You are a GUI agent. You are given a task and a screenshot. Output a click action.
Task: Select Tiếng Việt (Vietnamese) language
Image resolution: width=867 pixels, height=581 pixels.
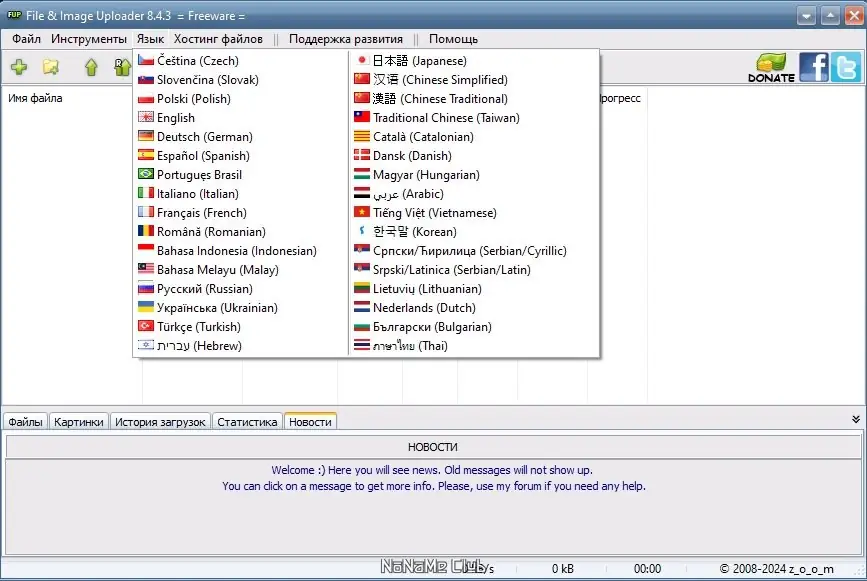click(474, 213)
